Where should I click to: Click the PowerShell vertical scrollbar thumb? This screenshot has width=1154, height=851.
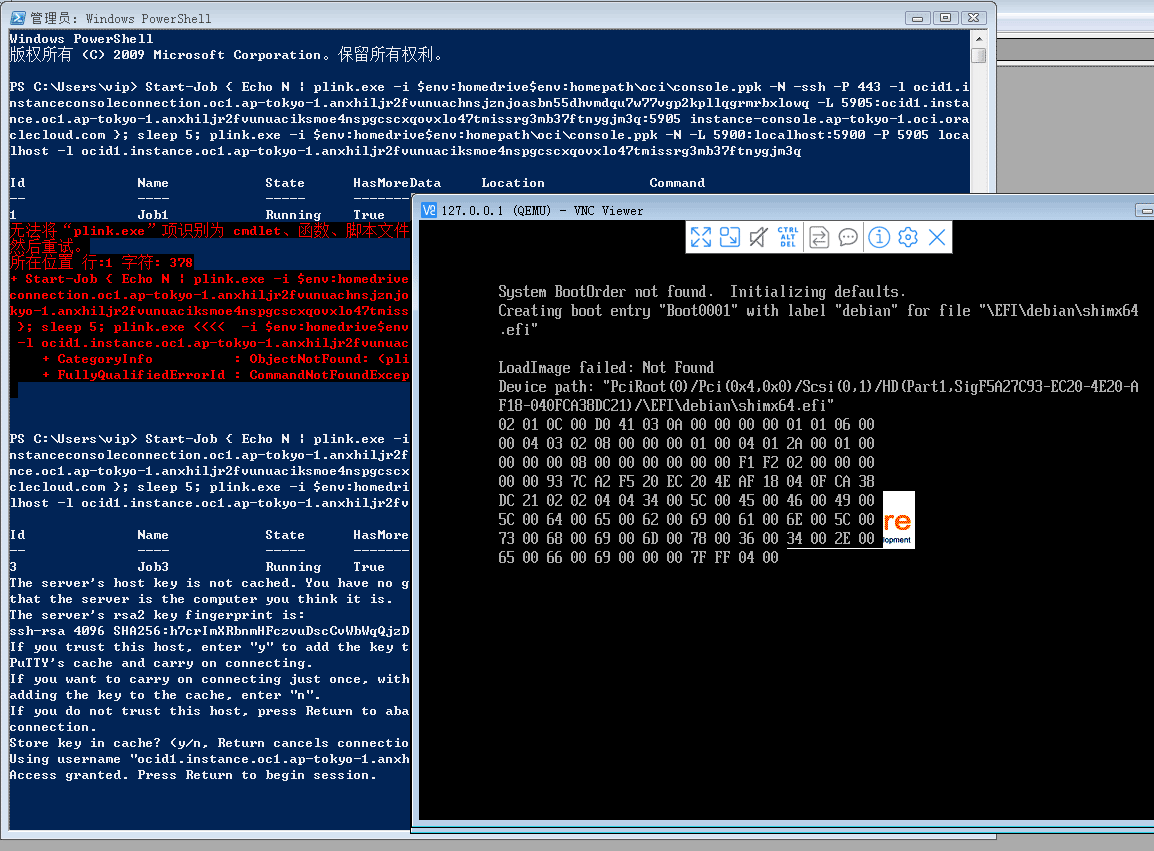(x=978, y=55)
